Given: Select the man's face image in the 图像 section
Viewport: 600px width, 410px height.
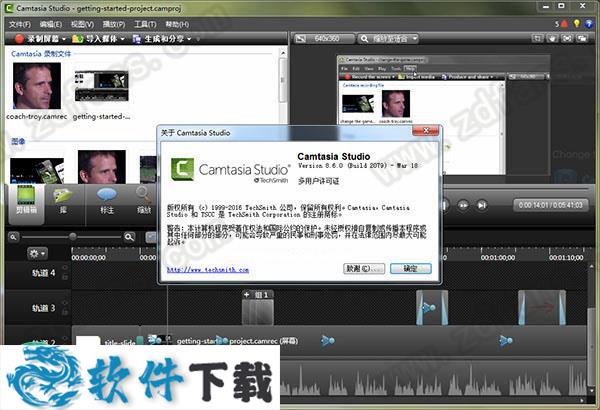Looking at the screenshot, I should pyautogui.click(x=101, y=167).
